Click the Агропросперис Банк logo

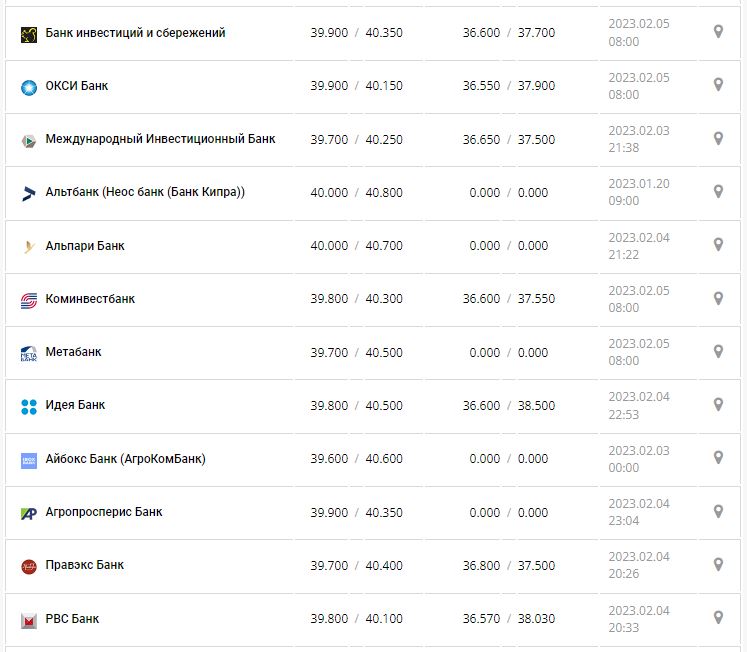pos(28,513)
